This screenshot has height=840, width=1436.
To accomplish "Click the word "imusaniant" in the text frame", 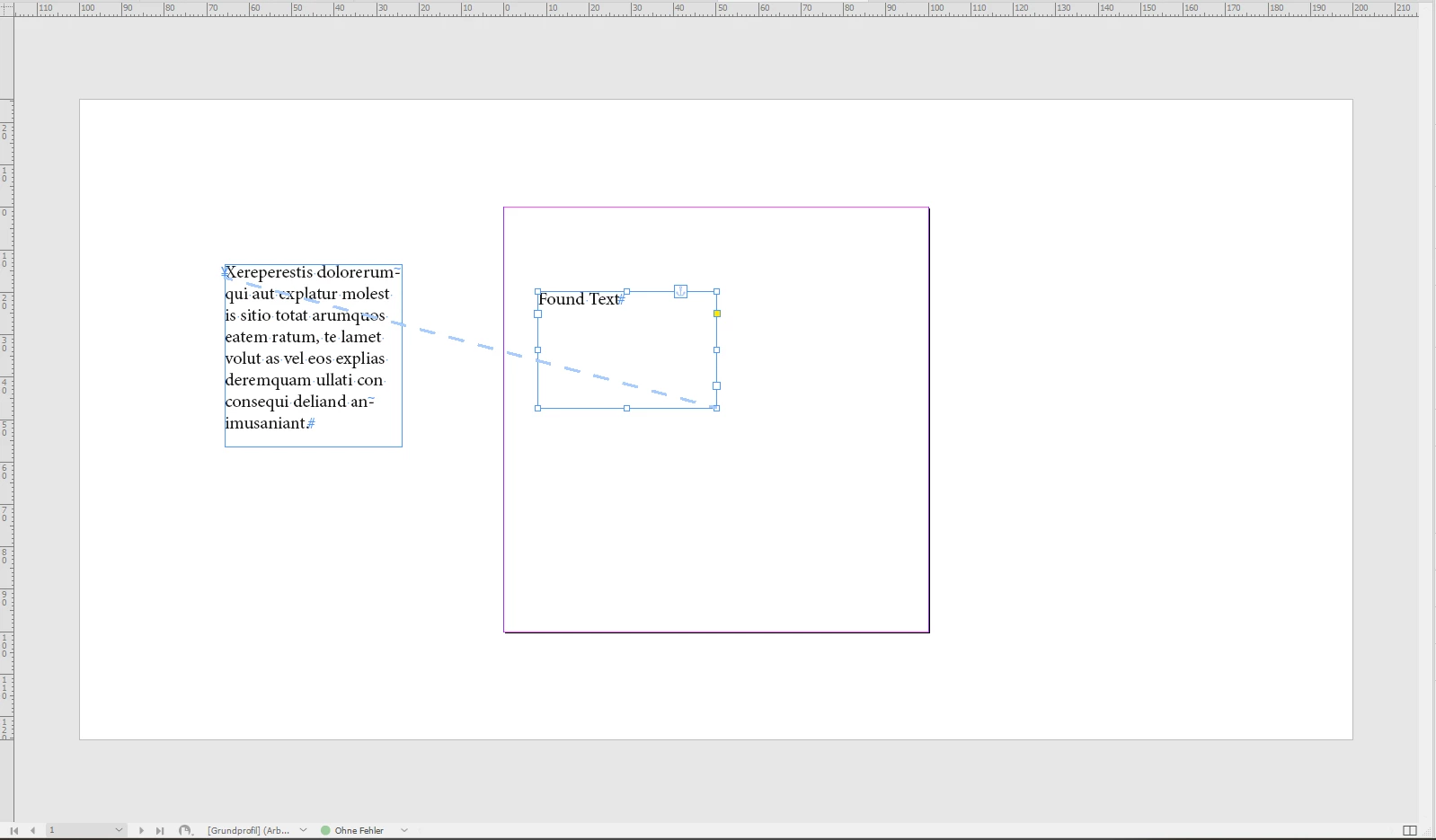I will 265,423.
